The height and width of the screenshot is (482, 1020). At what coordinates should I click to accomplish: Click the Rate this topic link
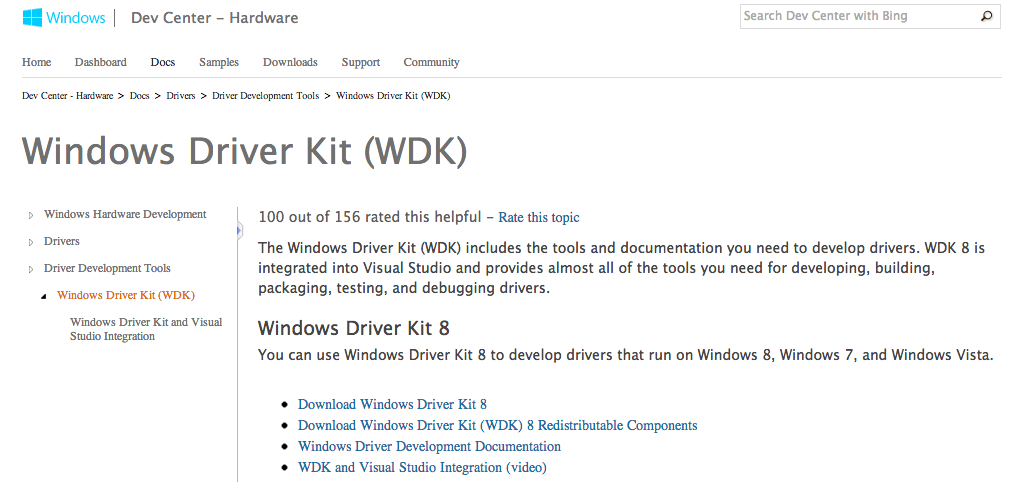539,217
